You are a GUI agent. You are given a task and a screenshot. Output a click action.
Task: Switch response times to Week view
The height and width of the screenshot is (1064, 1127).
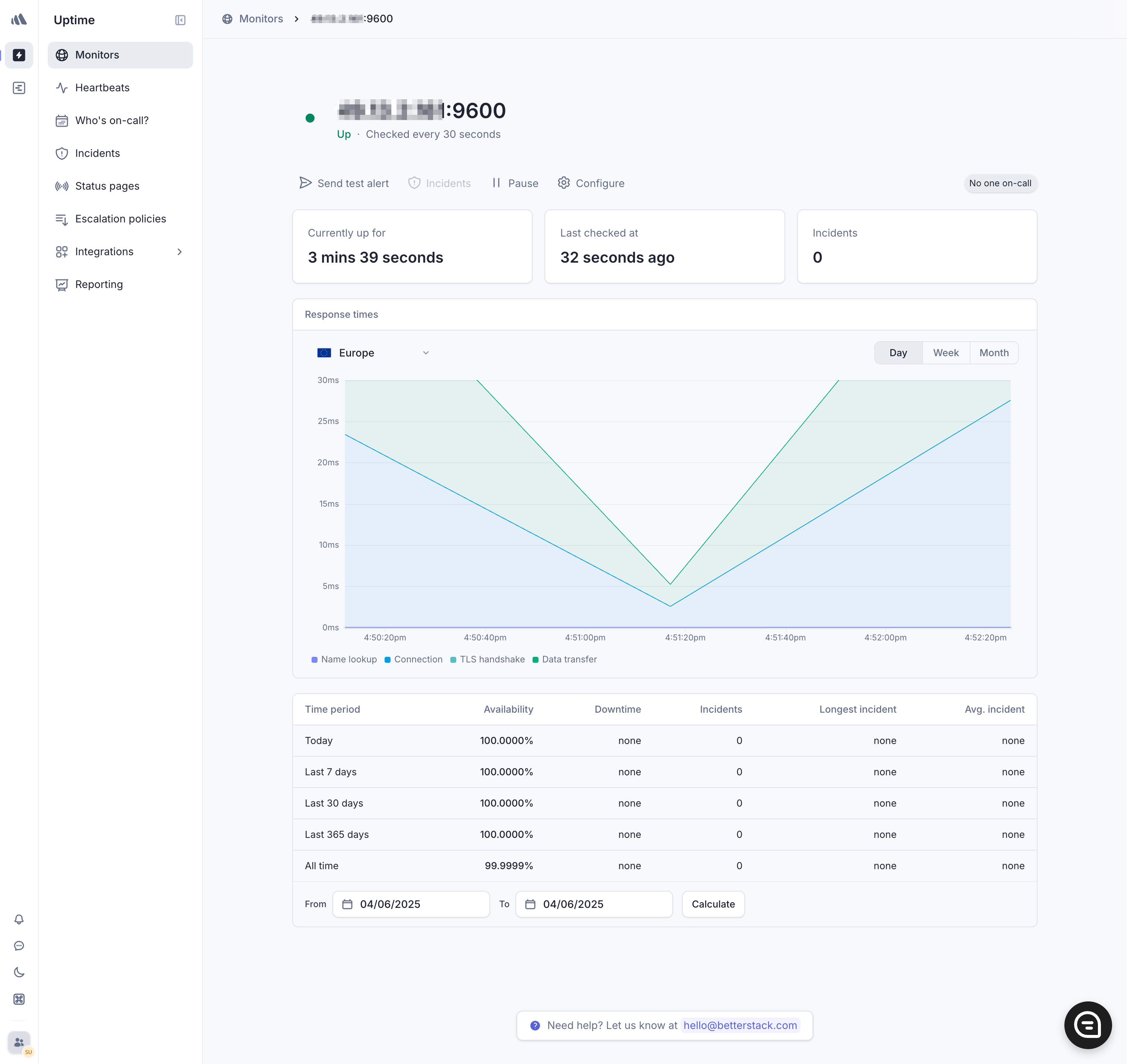tap(945, 352)
